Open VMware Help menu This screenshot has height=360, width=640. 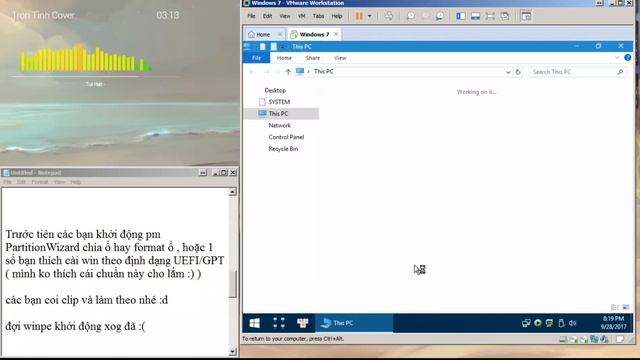[x=337, y=16]
